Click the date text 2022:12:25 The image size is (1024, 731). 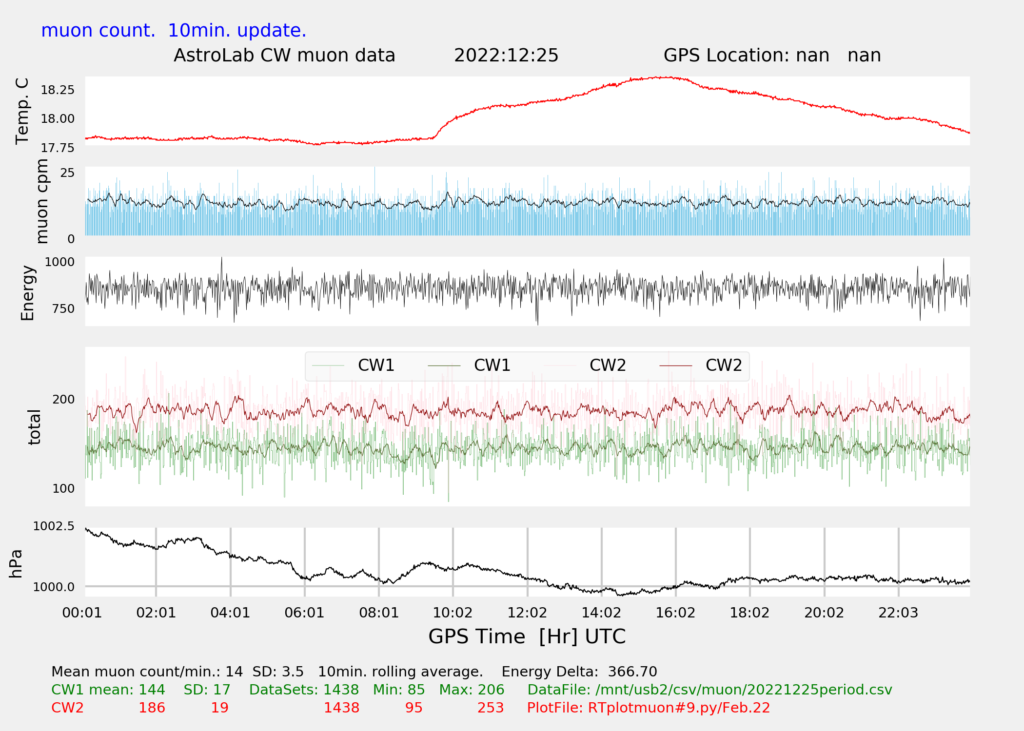tap(506, 55)
